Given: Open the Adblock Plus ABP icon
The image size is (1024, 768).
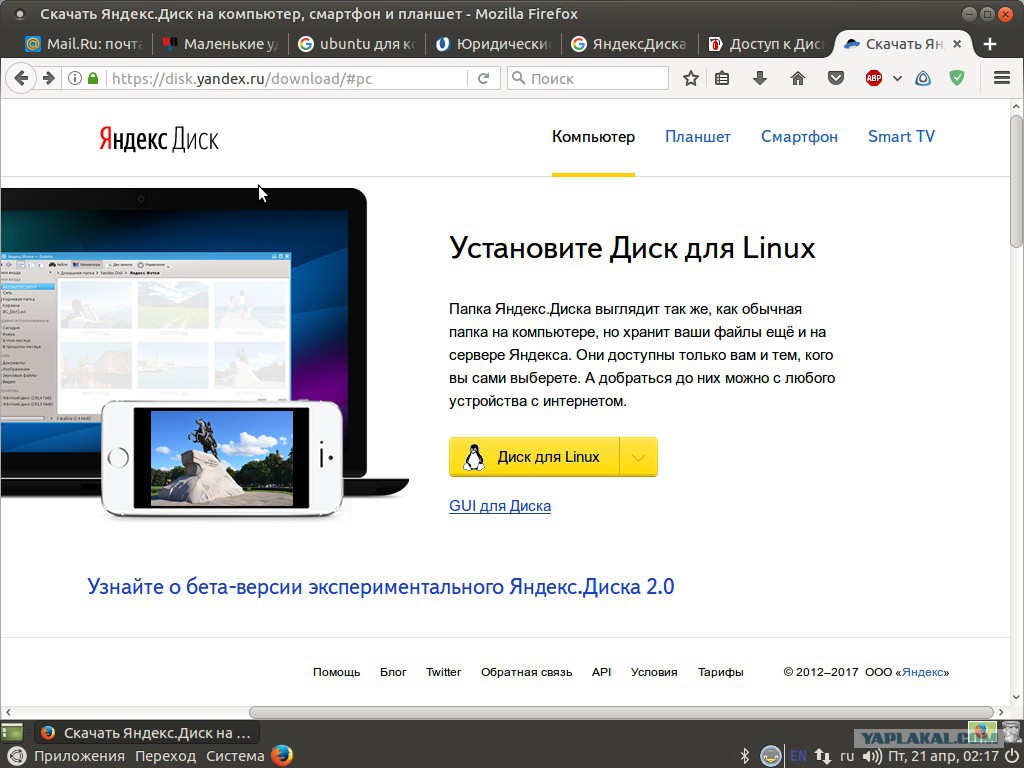Looking at the screenshot, I should (873, 78).
